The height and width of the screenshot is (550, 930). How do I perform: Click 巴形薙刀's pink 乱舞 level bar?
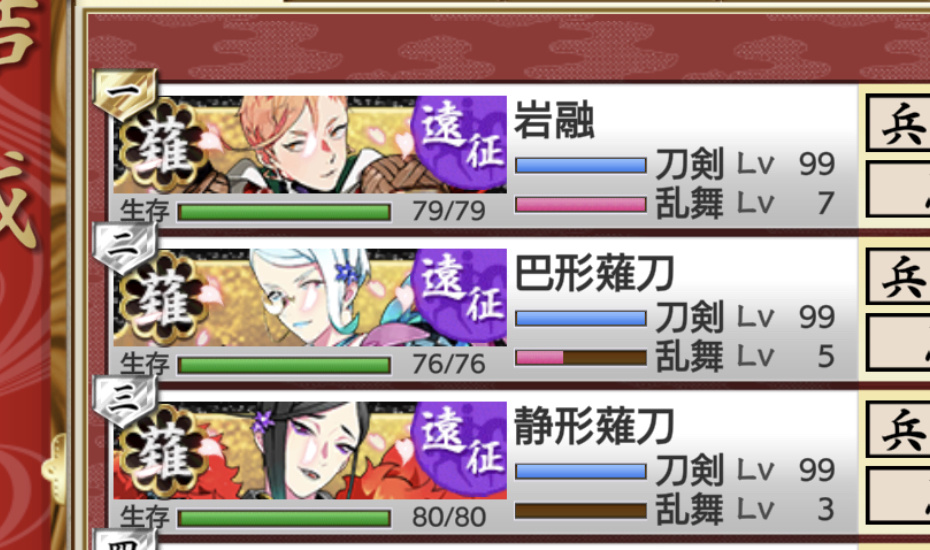[x=581, y=357]
